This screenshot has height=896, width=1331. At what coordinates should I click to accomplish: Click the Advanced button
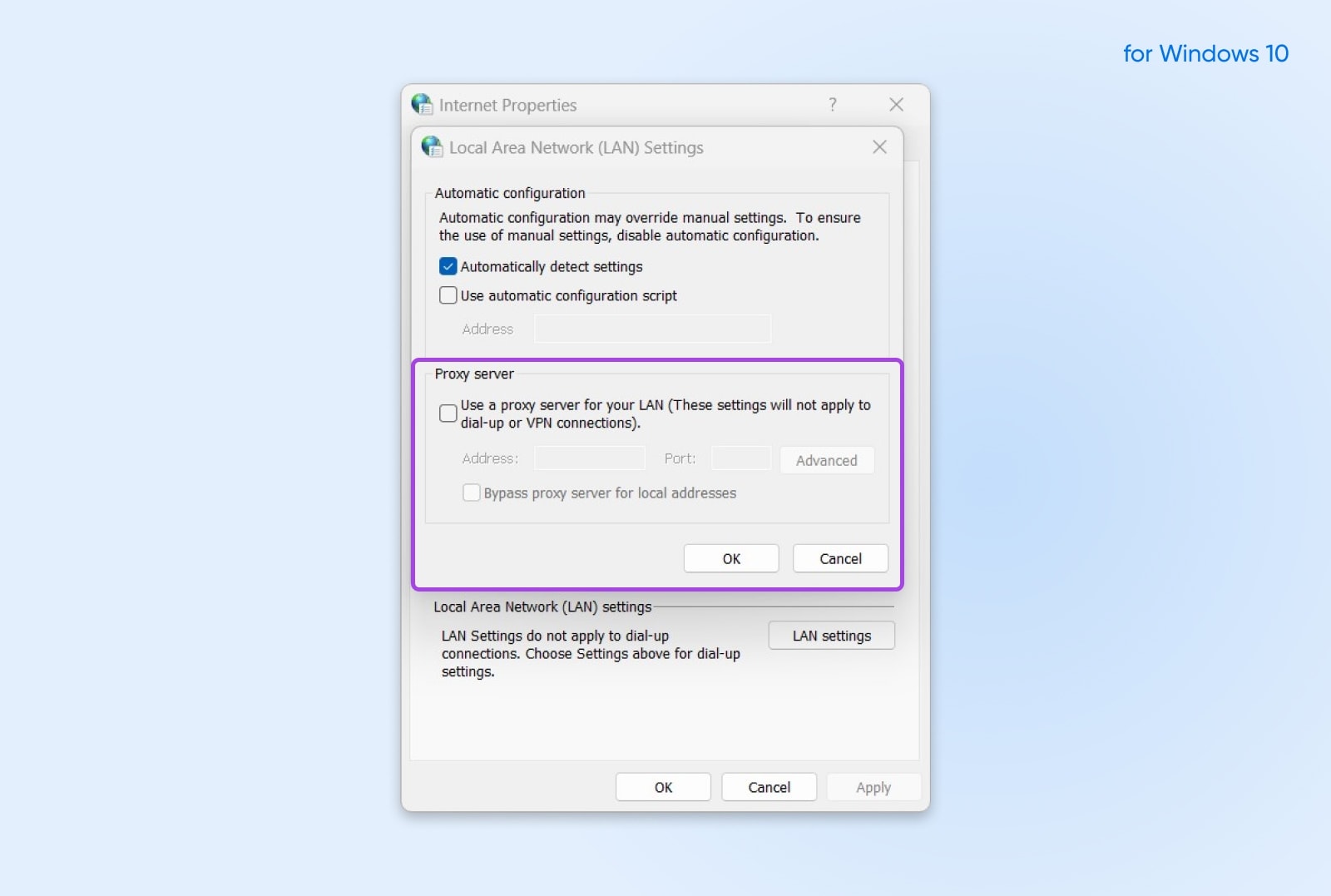pyautogui.click(x=826, y=460)
